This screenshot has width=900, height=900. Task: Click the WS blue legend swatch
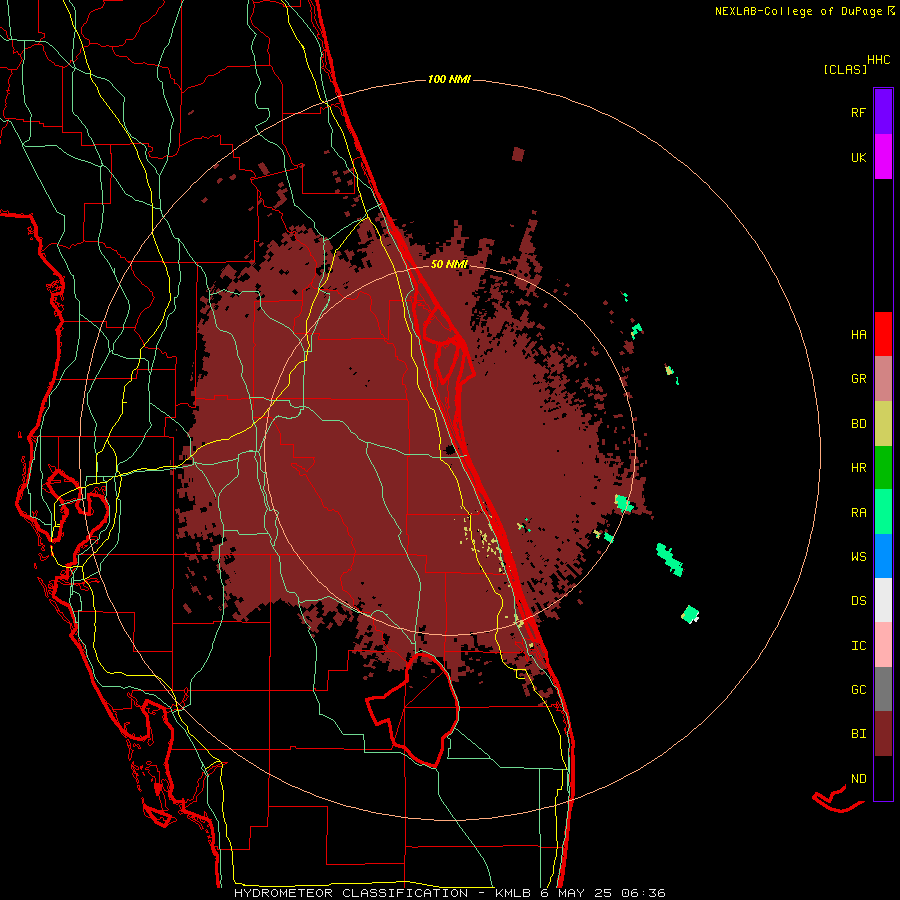[x=883, y=556]
